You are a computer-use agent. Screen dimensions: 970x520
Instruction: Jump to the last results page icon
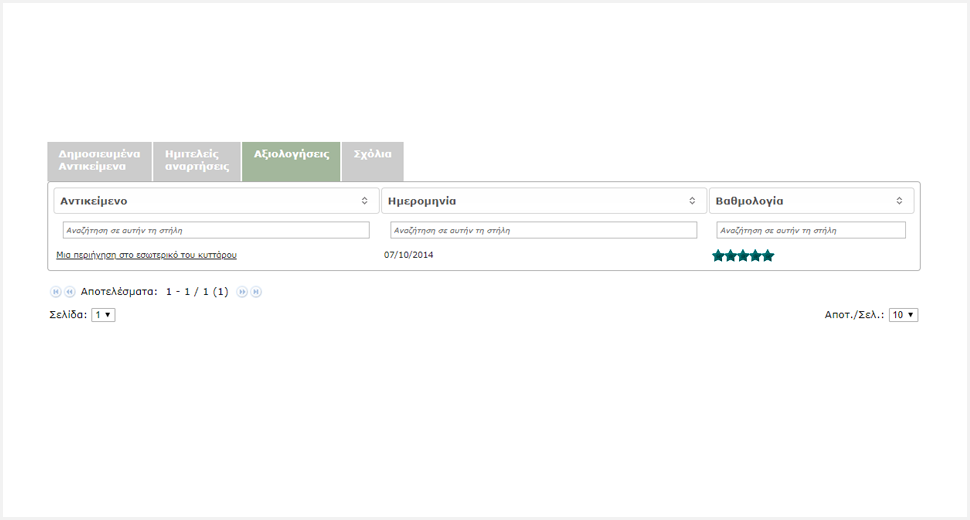coord(256,292)
